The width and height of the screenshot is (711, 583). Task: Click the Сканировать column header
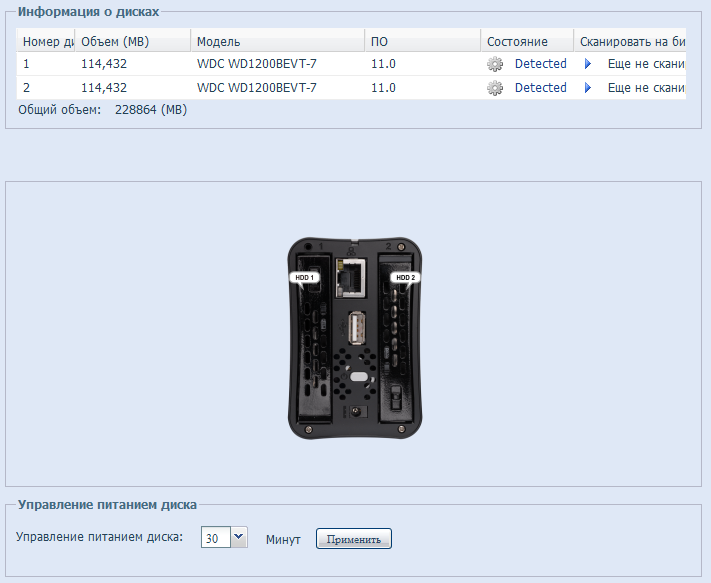click(630, 41)
